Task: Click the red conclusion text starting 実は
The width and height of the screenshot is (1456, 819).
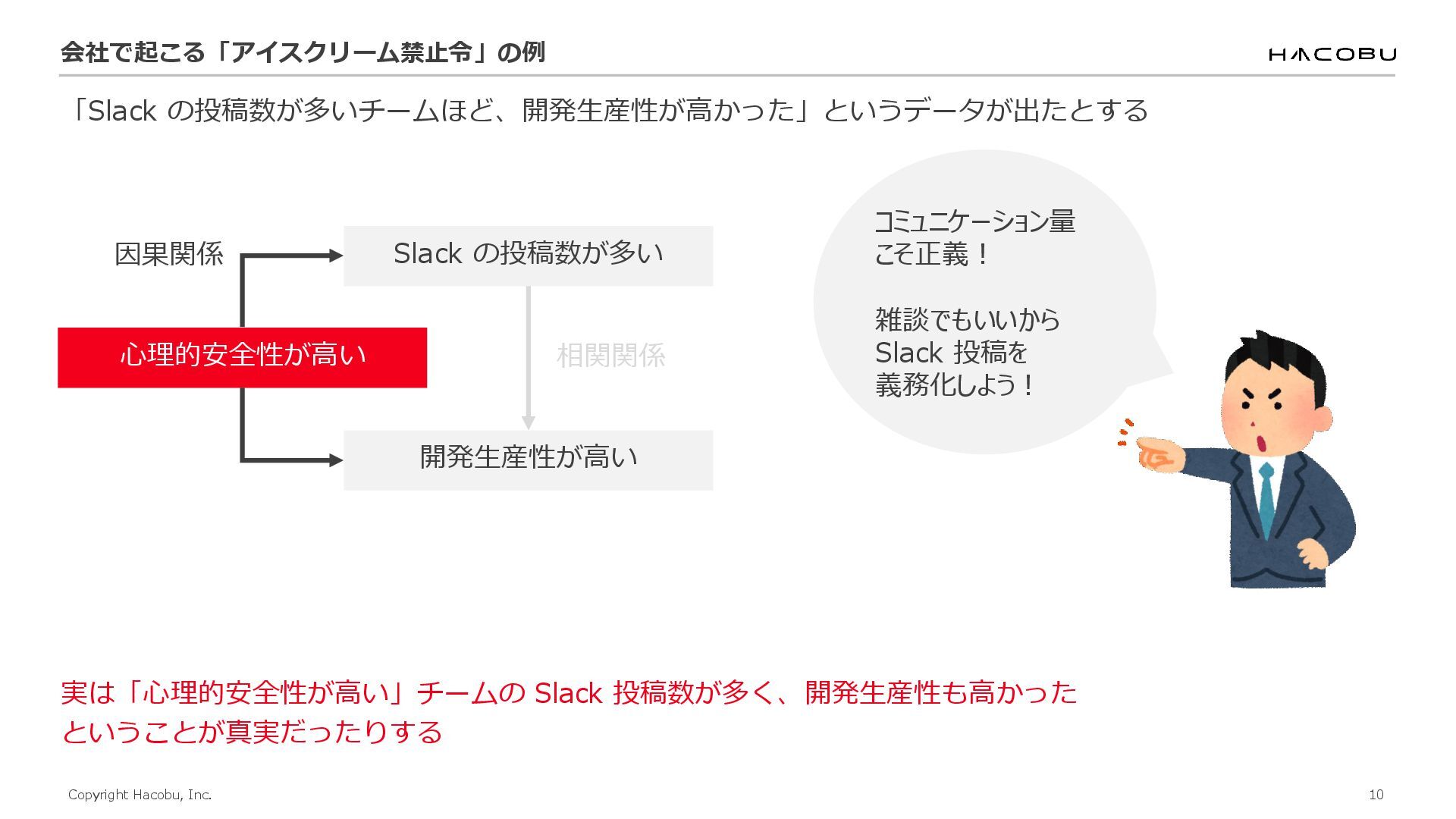Action: (569, 692)
